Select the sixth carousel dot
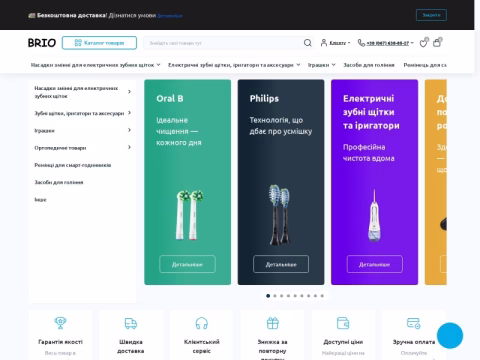 302,296
